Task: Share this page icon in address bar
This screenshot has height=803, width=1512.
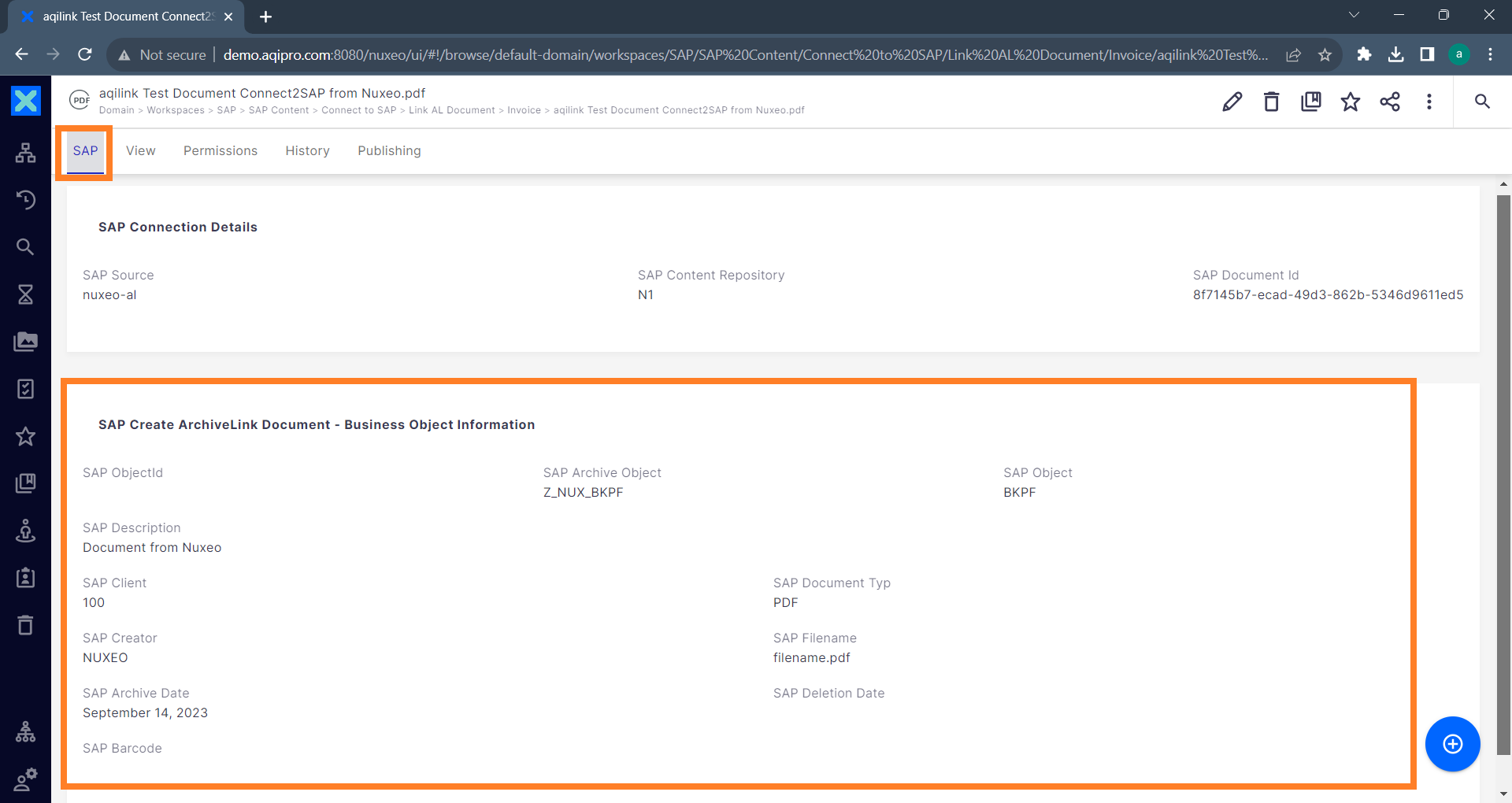Action: coord(1293,55)
